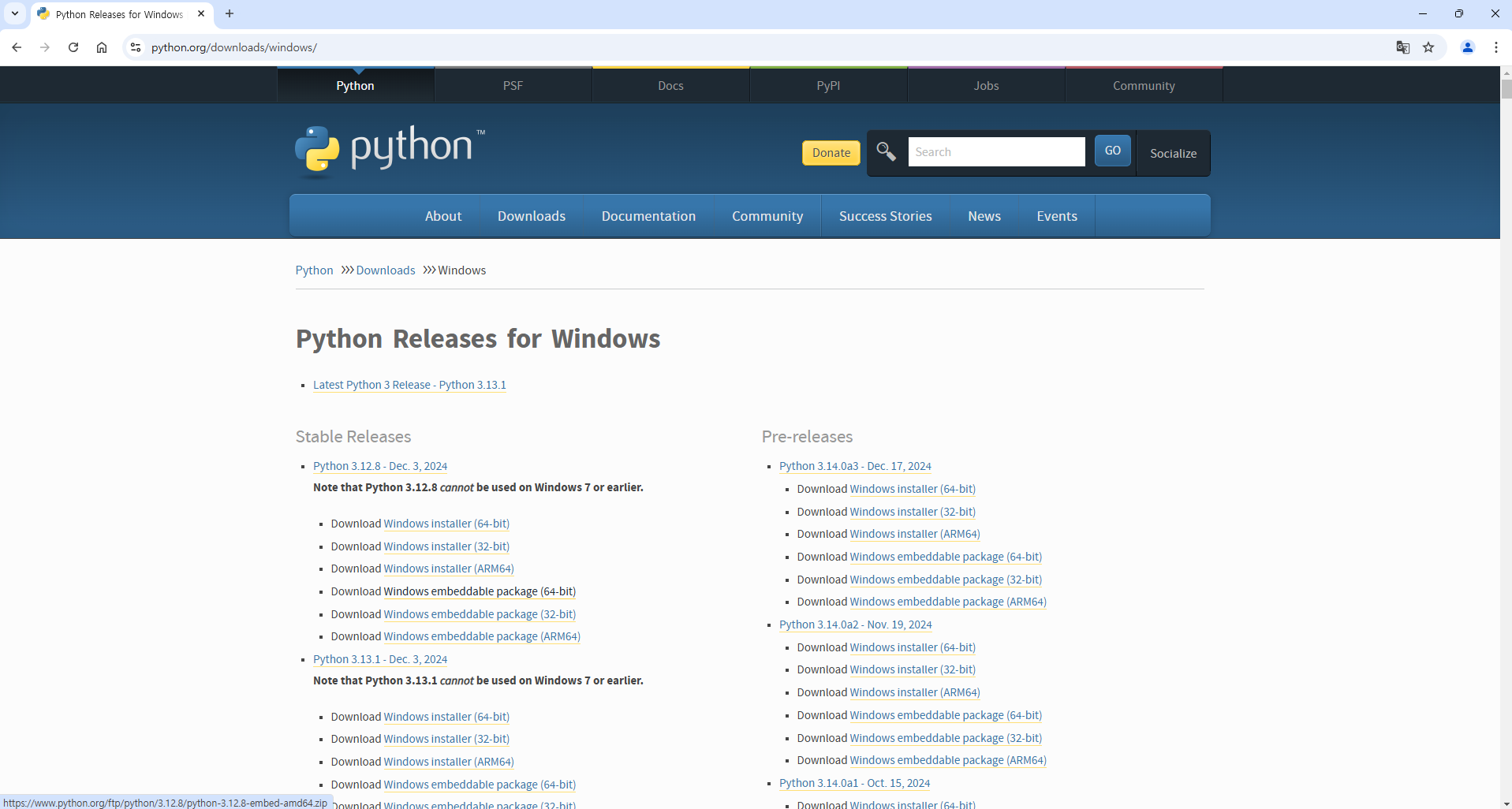Download 3.13.1 Windows installer (ARM64)
This screenshot has height=809, width=1512.
tap(449, 762)
